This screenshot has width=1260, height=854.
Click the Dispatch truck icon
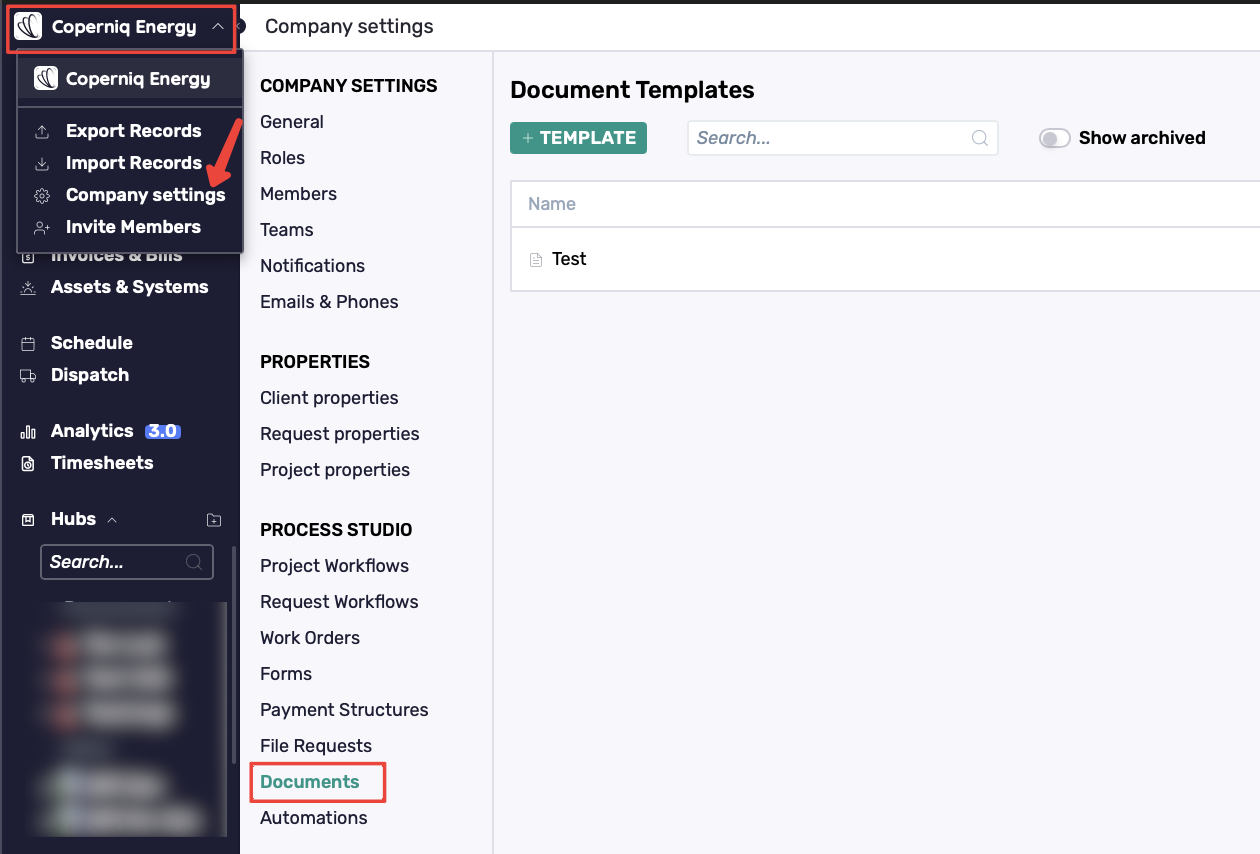[x=29, y=375]
